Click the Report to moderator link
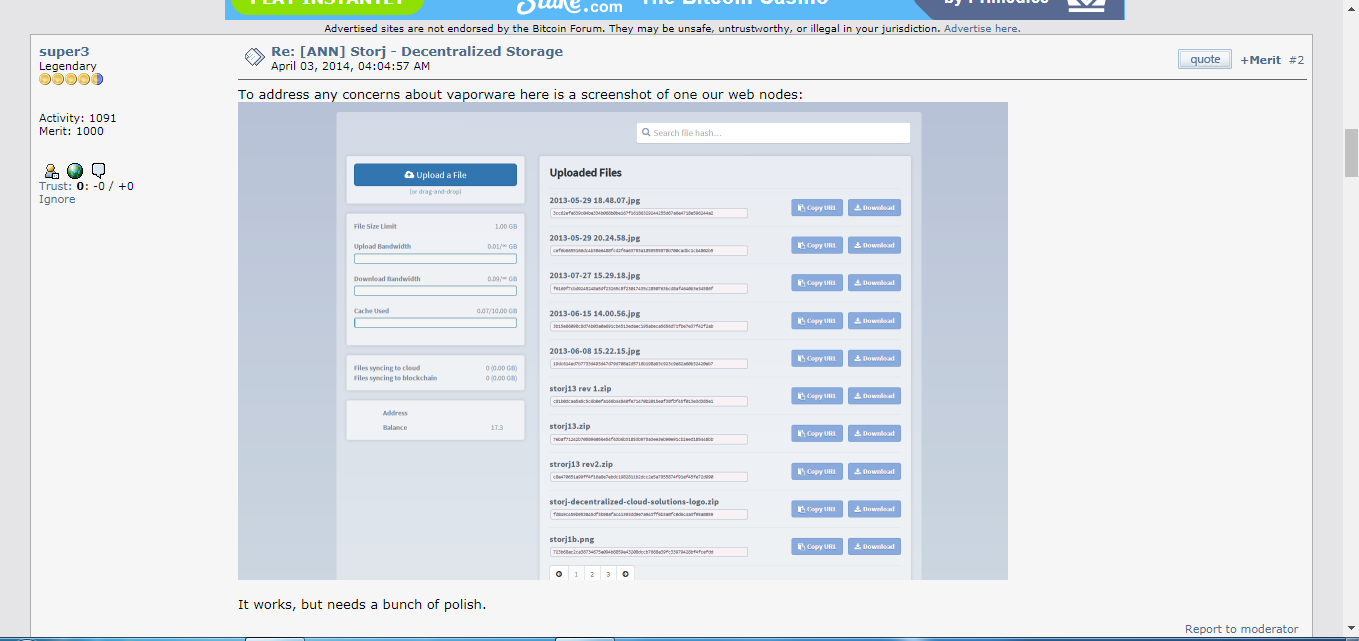 coord(1241,629)
